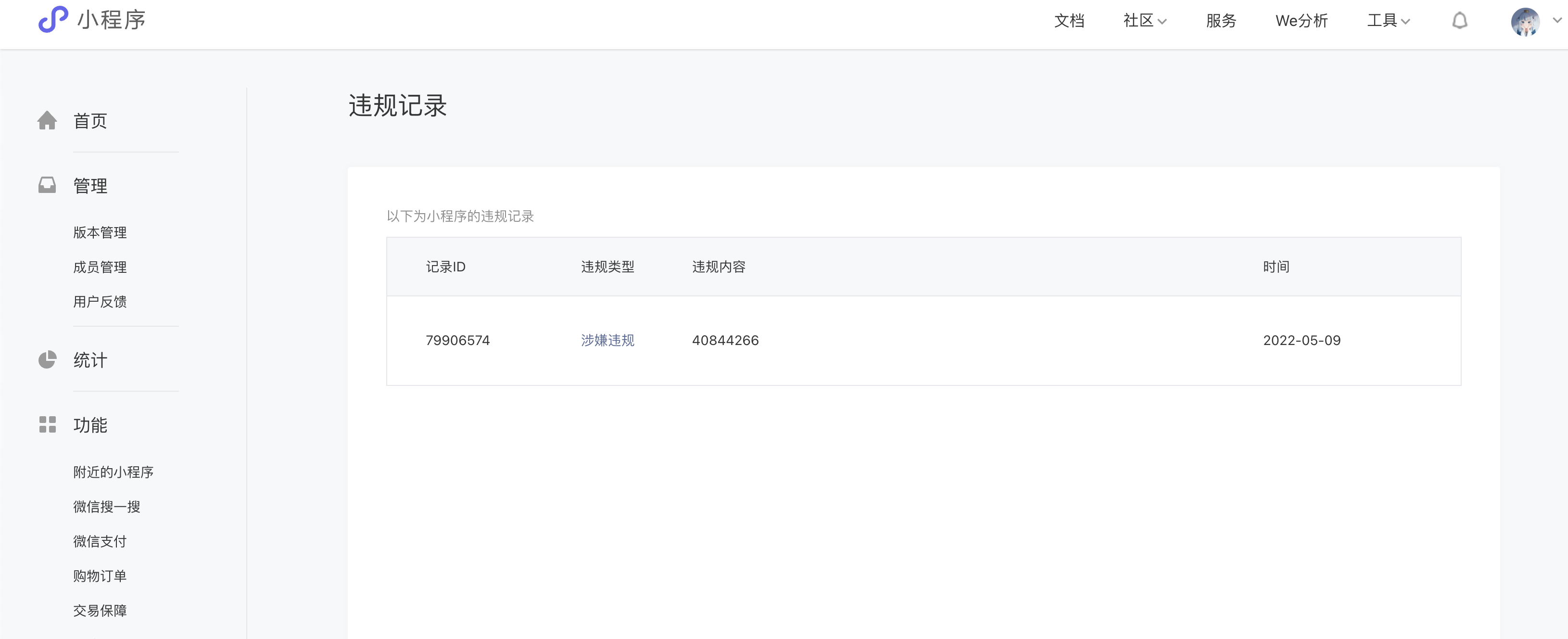Open 购物订单 page
1568x639 pixels.
100,576
